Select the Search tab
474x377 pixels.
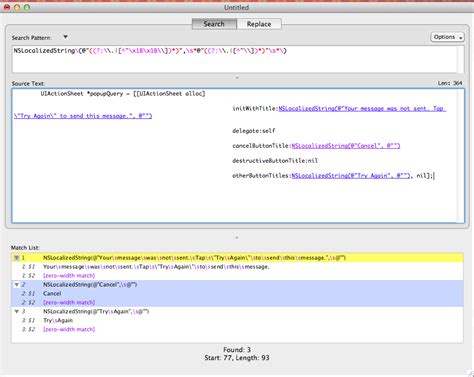214,24
